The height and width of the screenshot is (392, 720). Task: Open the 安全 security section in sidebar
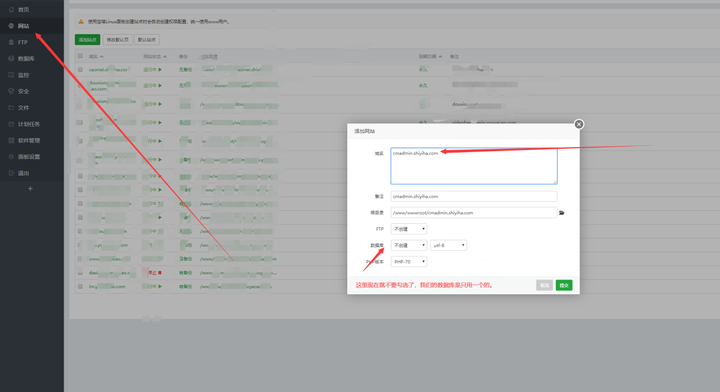tap(19, 91)
